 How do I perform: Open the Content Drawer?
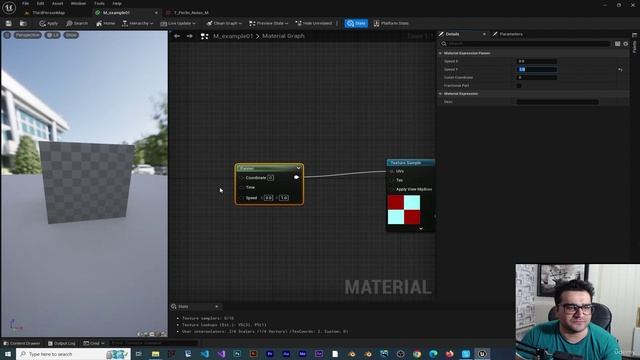click(22, 343)
